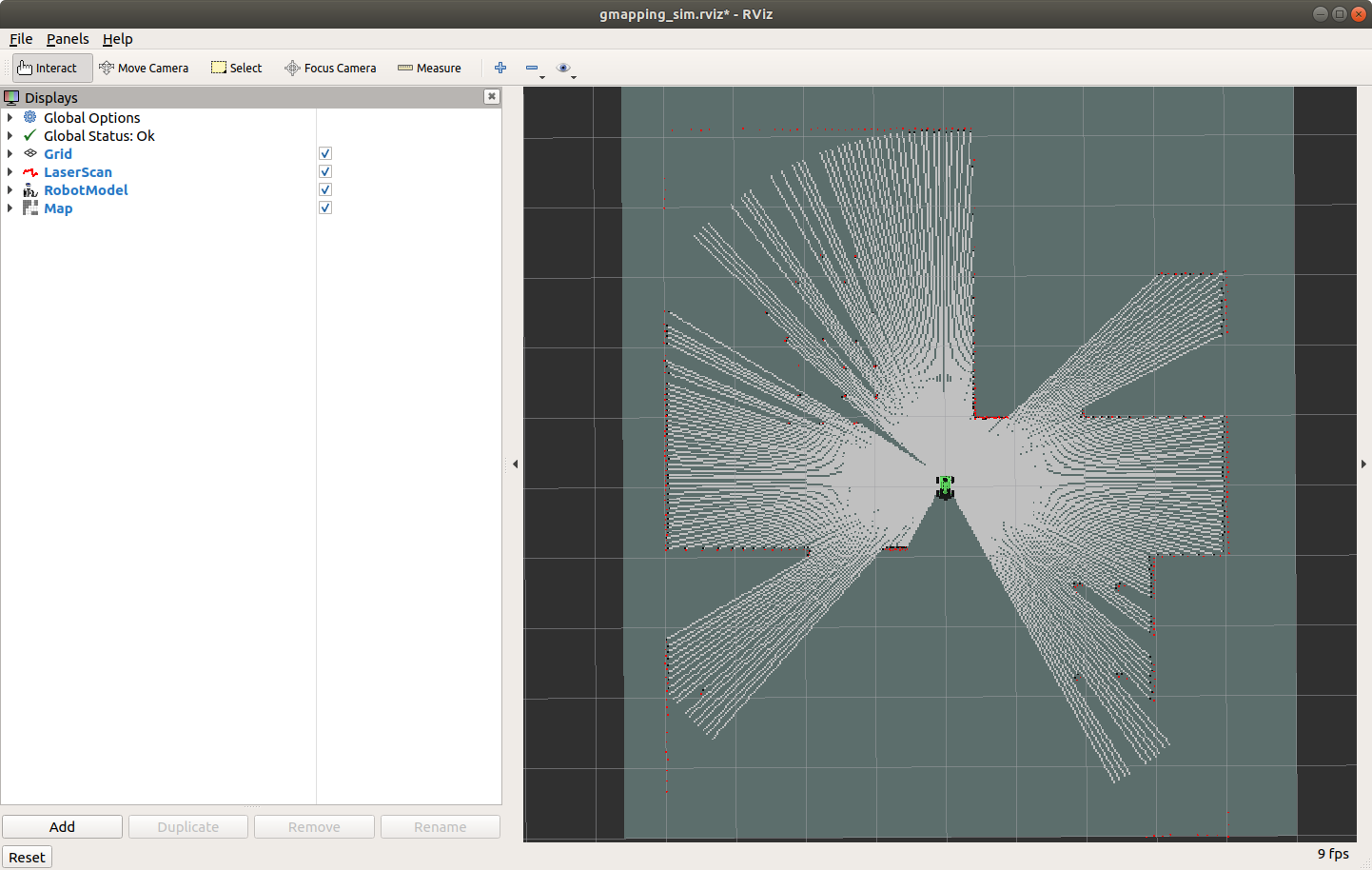Hide the Map display via its checkbox

(x=324, y=208)
